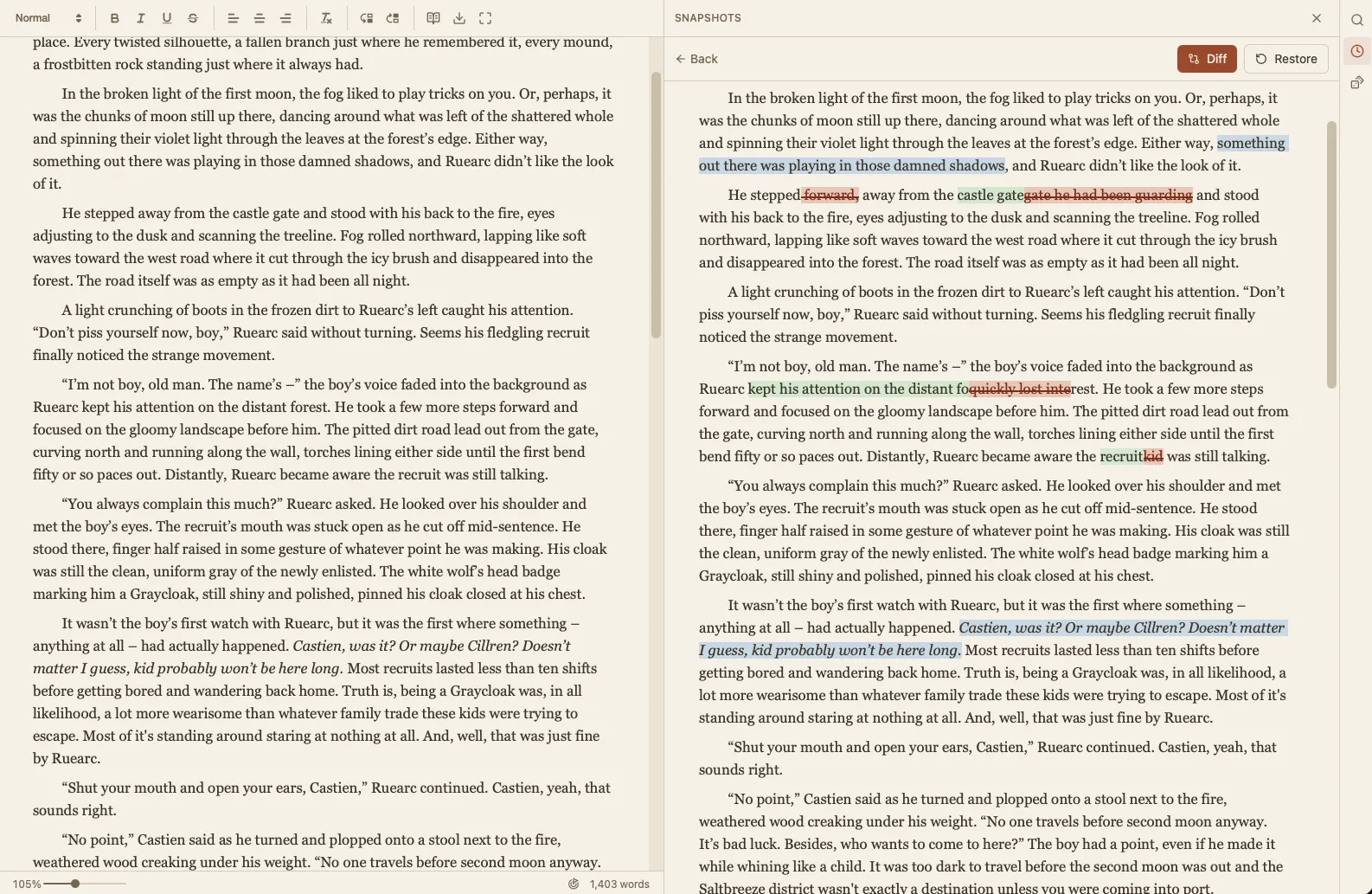Open the Normal paragraph style dropdown
Viewport: 1372px width, 894px height.
click(48, 18)
